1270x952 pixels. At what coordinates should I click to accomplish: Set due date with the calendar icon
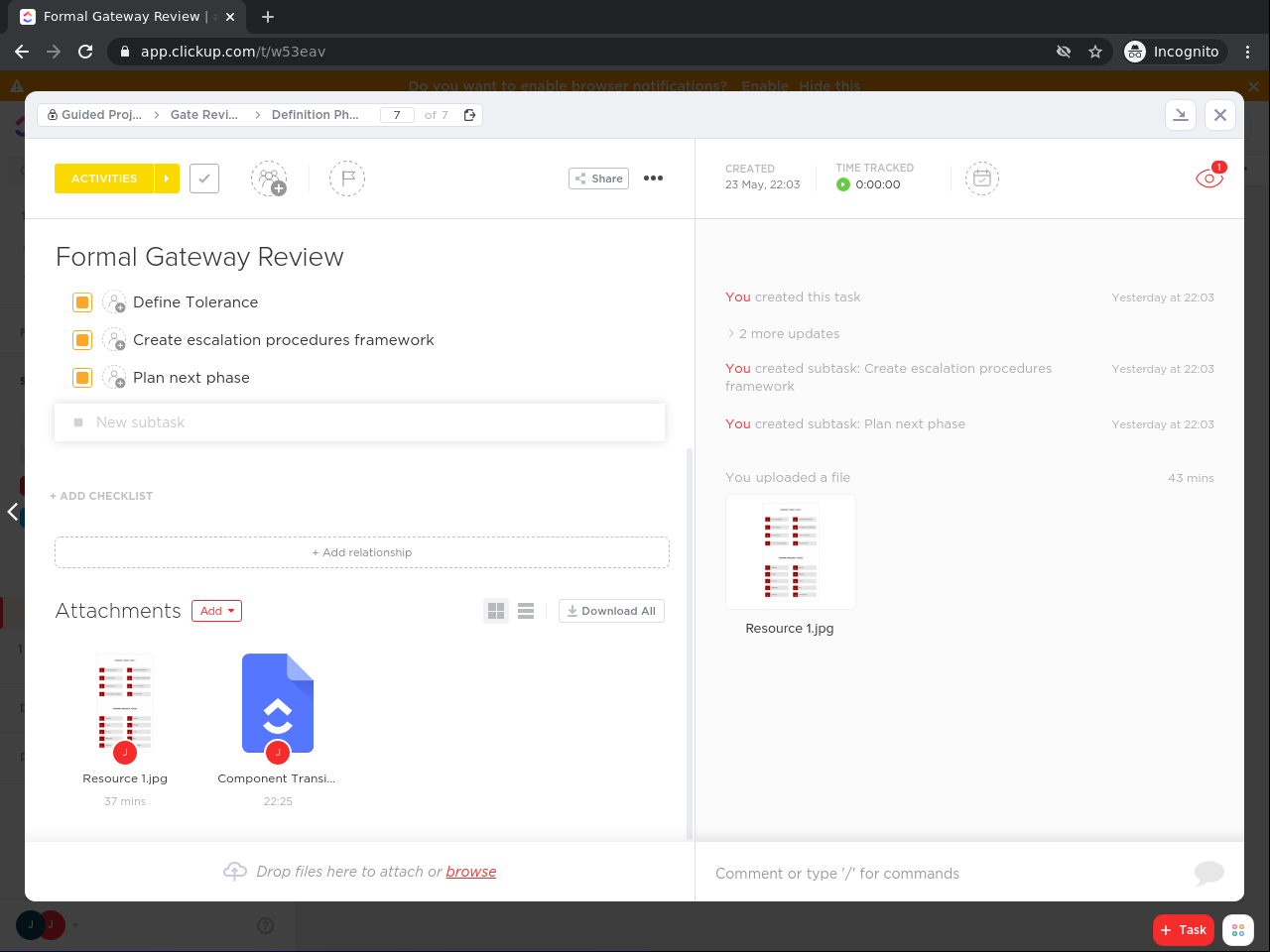pos(982,178)
